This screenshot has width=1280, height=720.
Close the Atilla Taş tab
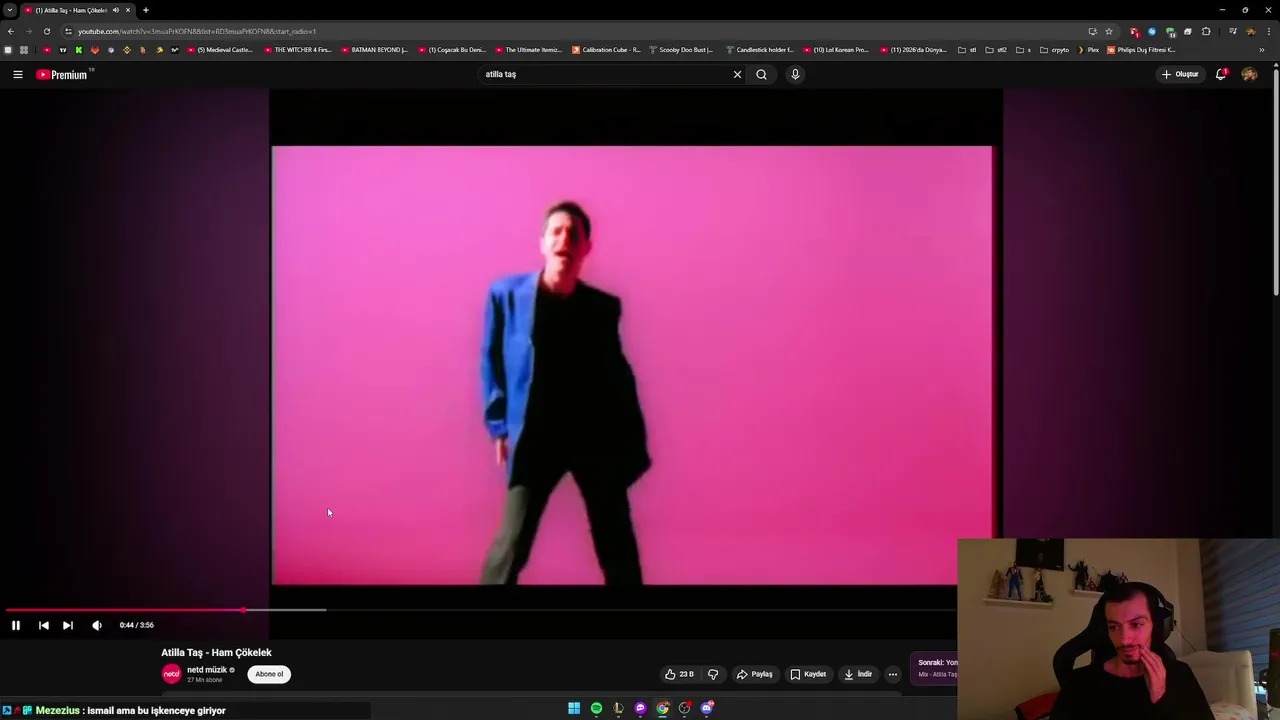(128, 10)
